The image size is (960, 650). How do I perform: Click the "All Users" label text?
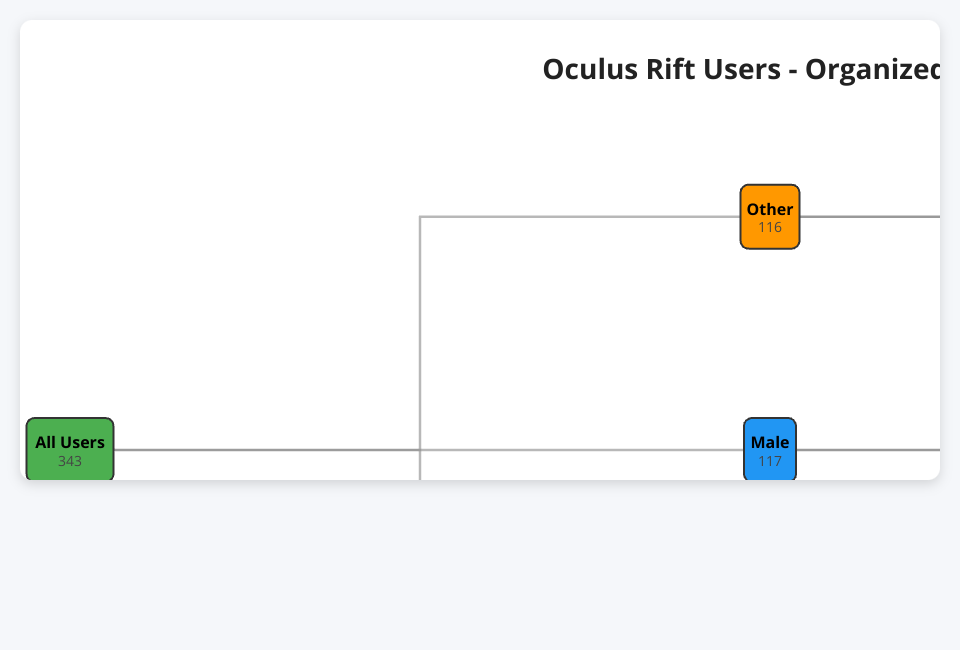coord(70,442)
